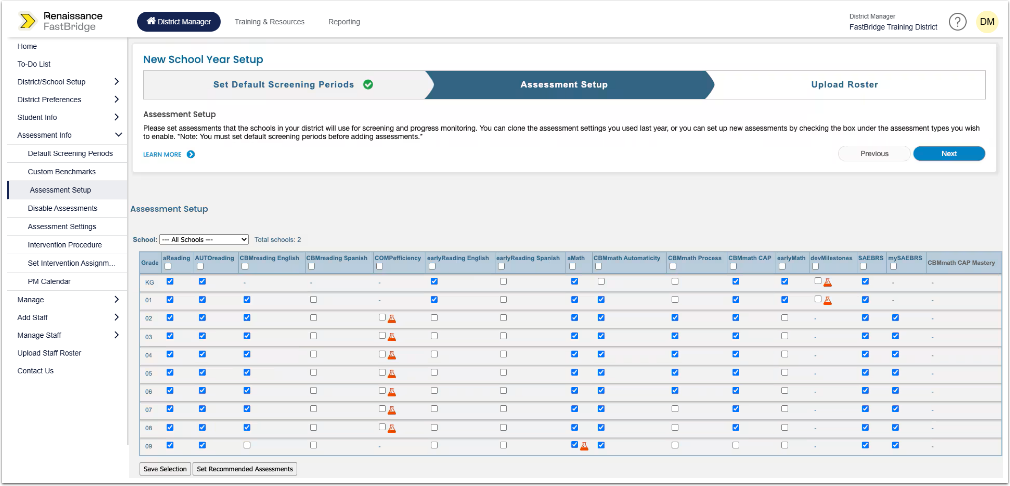Open the District Manager tab
Viewport: 1010px width, 486px height.
[179, 22]
